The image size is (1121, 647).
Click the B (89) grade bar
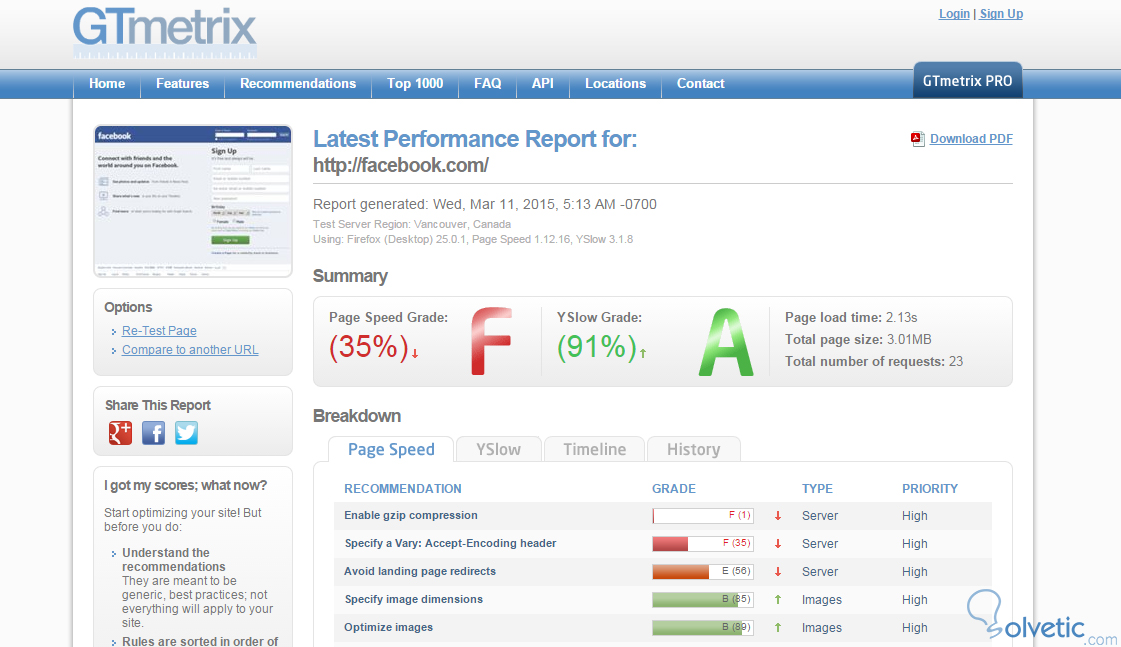(703, 628)
